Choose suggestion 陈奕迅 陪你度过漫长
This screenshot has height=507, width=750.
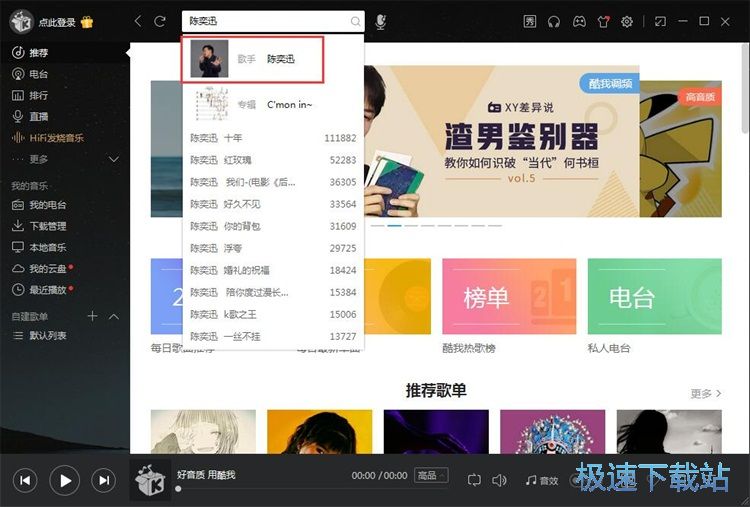pos(273,292)
